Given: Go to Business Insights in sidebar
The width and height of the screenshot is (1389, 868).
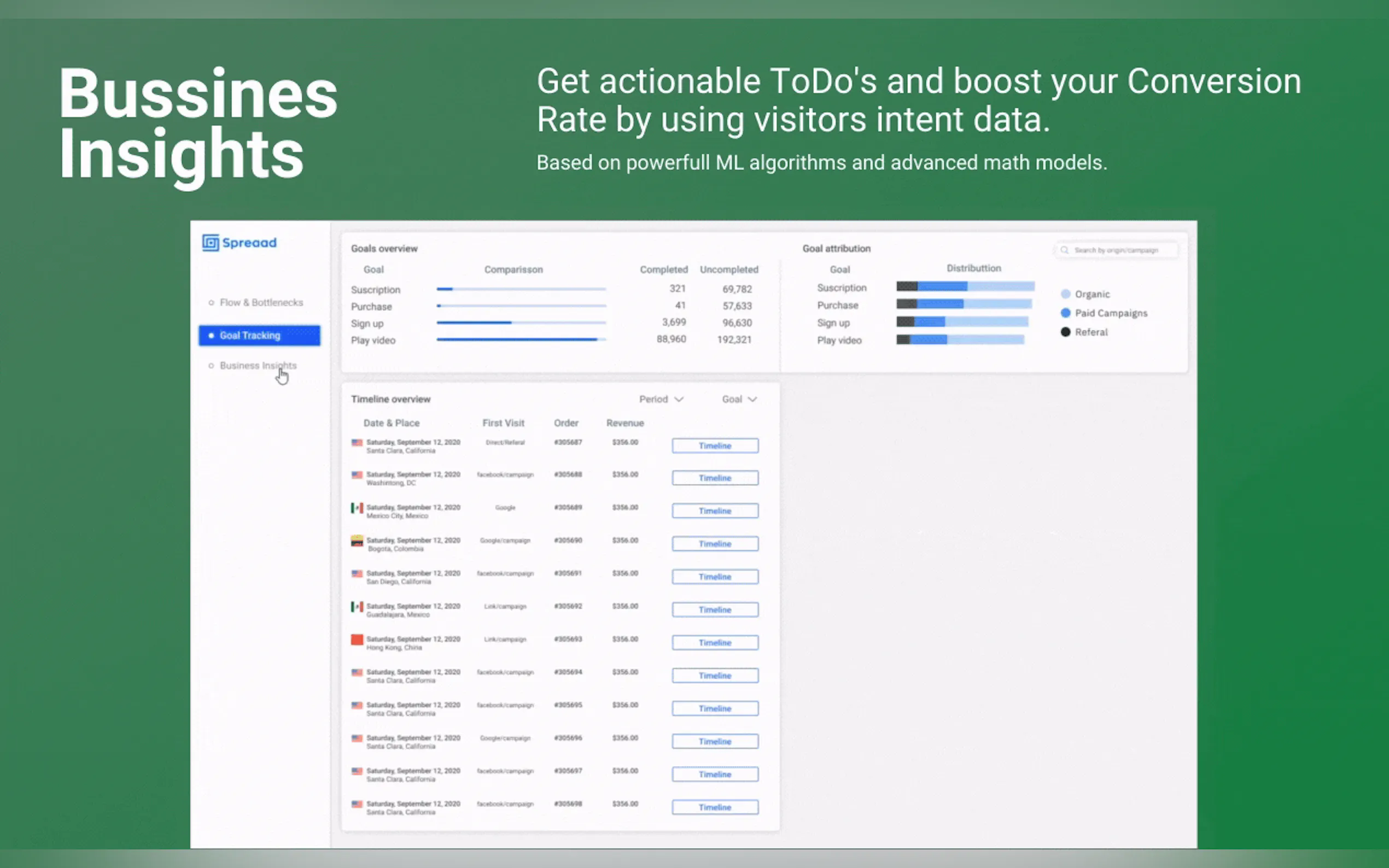Looking at the screenshot, I should pos(258,366).
